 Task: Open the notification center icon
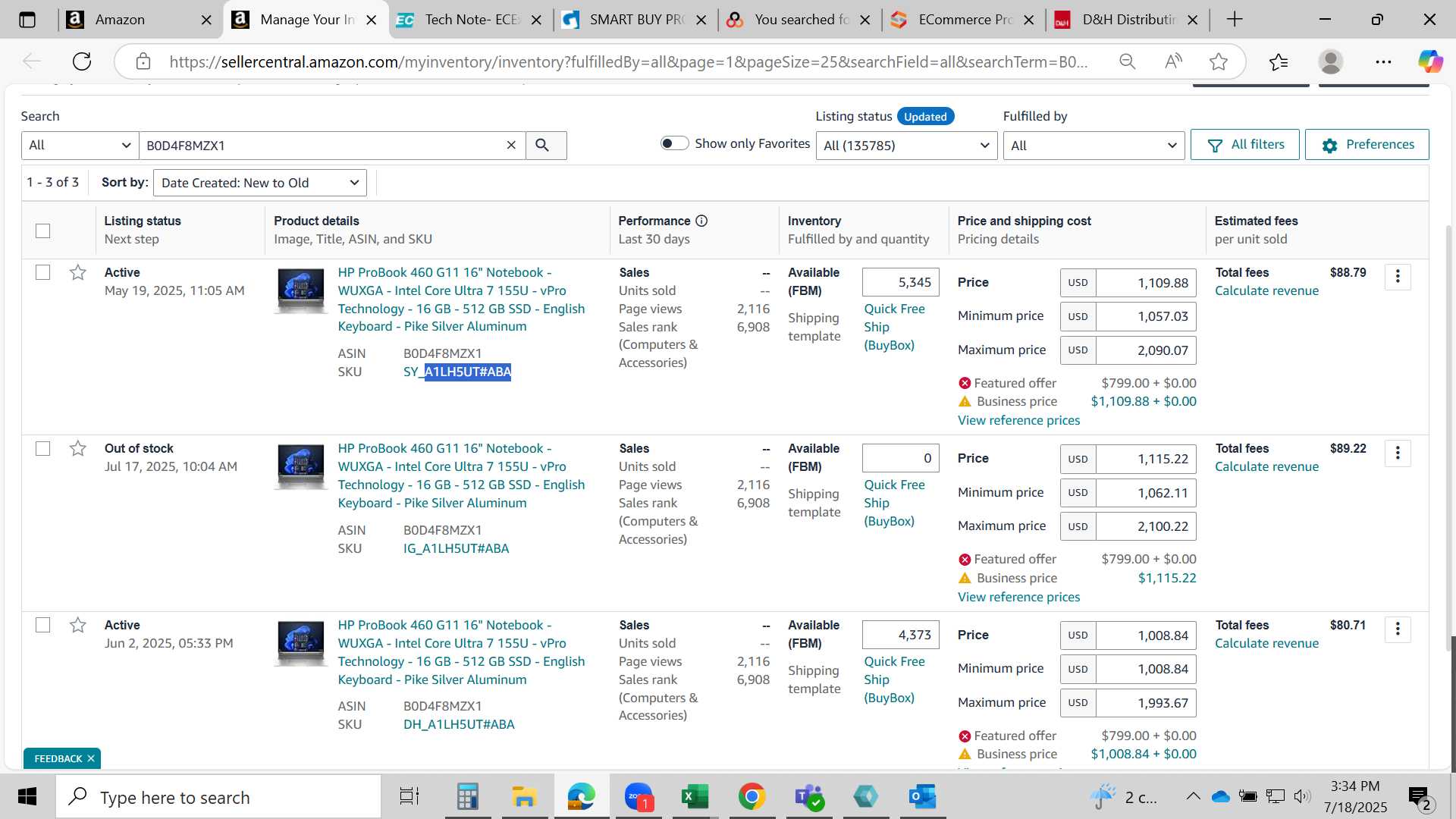1419,797
